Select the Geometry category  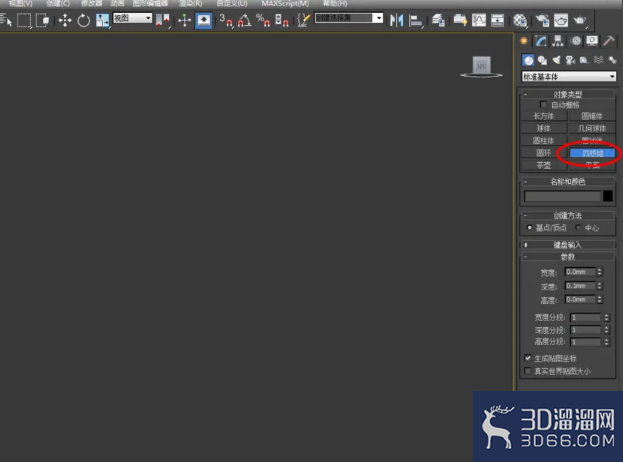pos(528,60)
